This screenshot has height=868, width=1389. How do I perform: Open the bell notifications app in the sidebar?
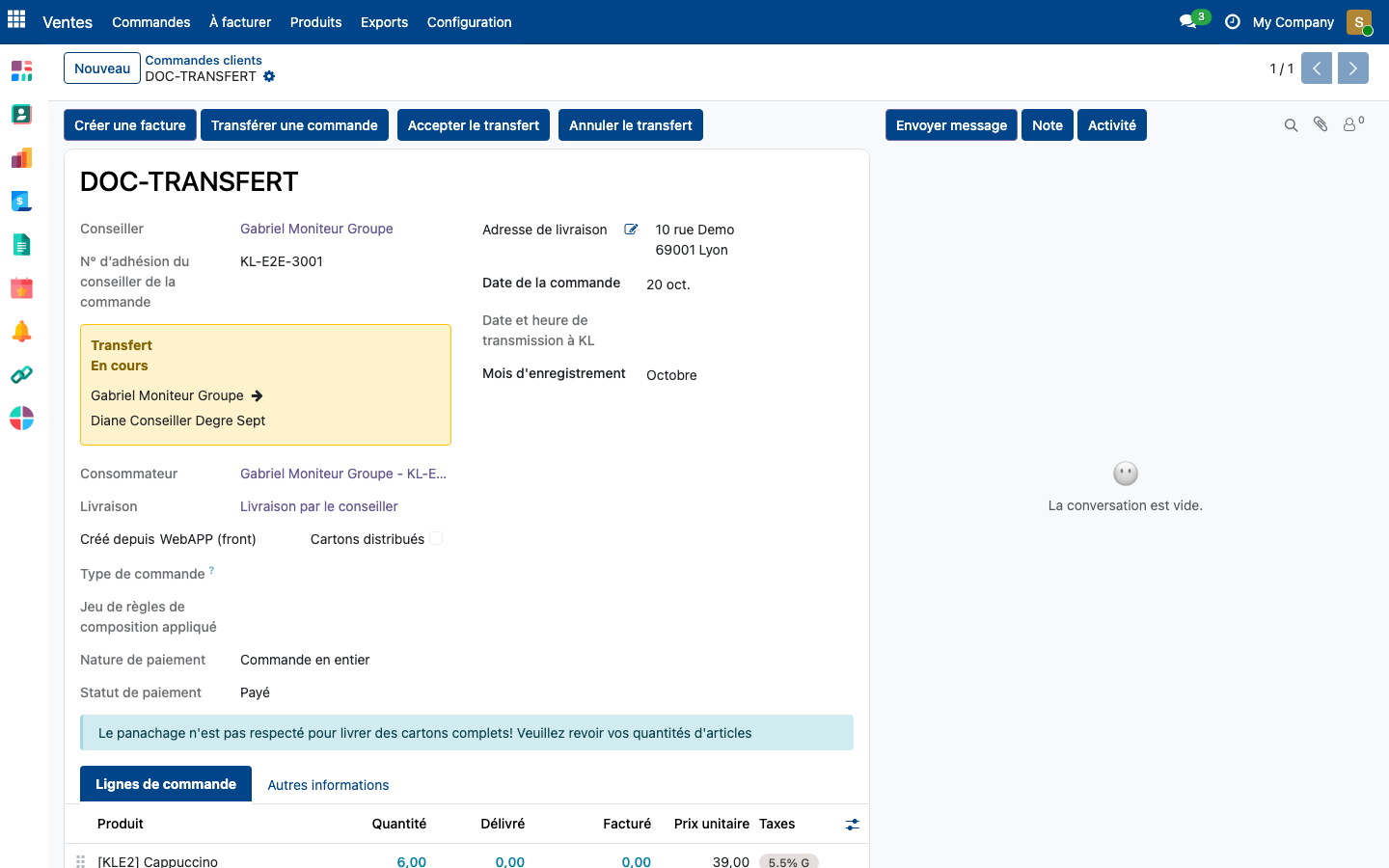[x=21, y=331]
